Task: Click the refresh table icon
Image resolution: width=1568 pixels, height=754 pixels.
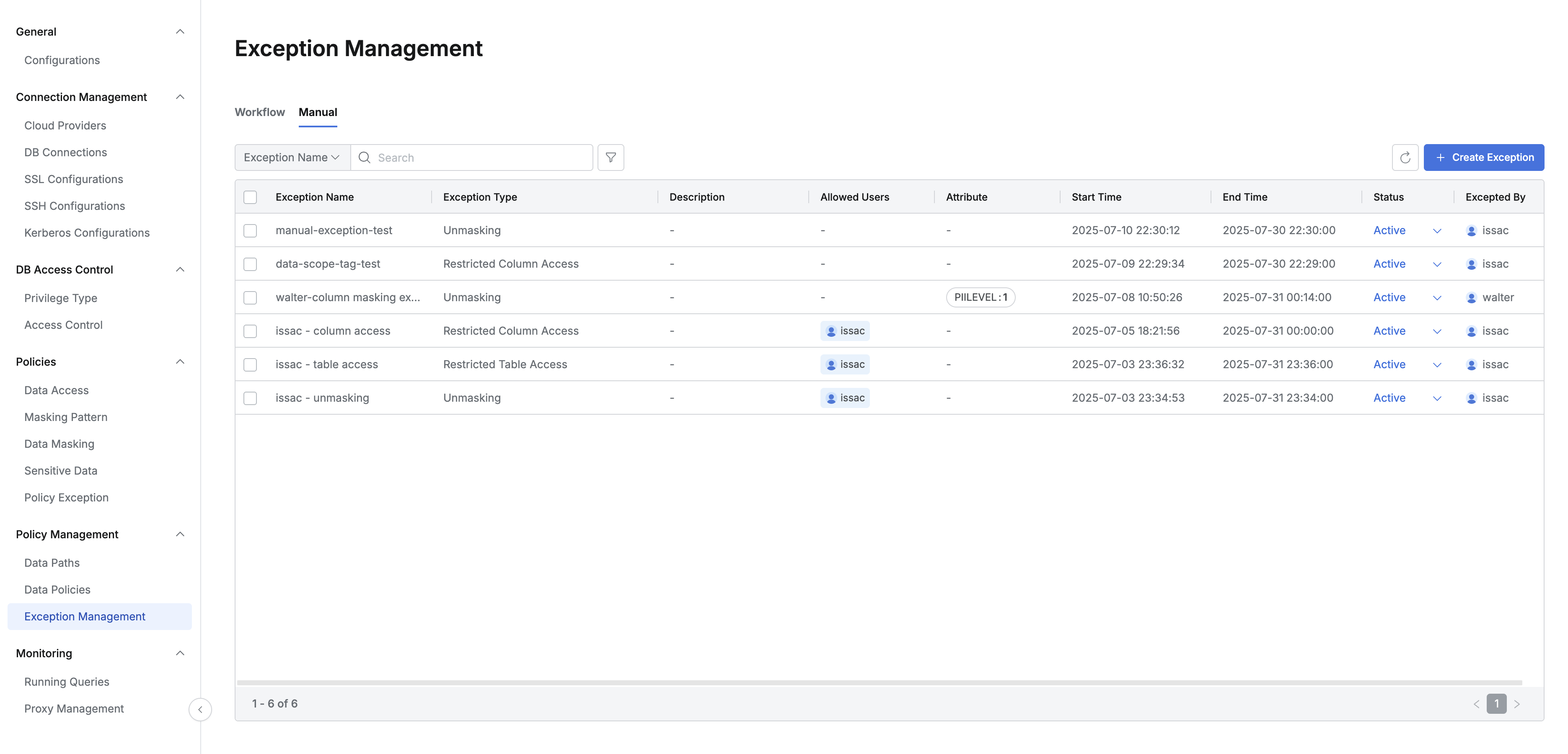Action: (x=1405, y=158)
